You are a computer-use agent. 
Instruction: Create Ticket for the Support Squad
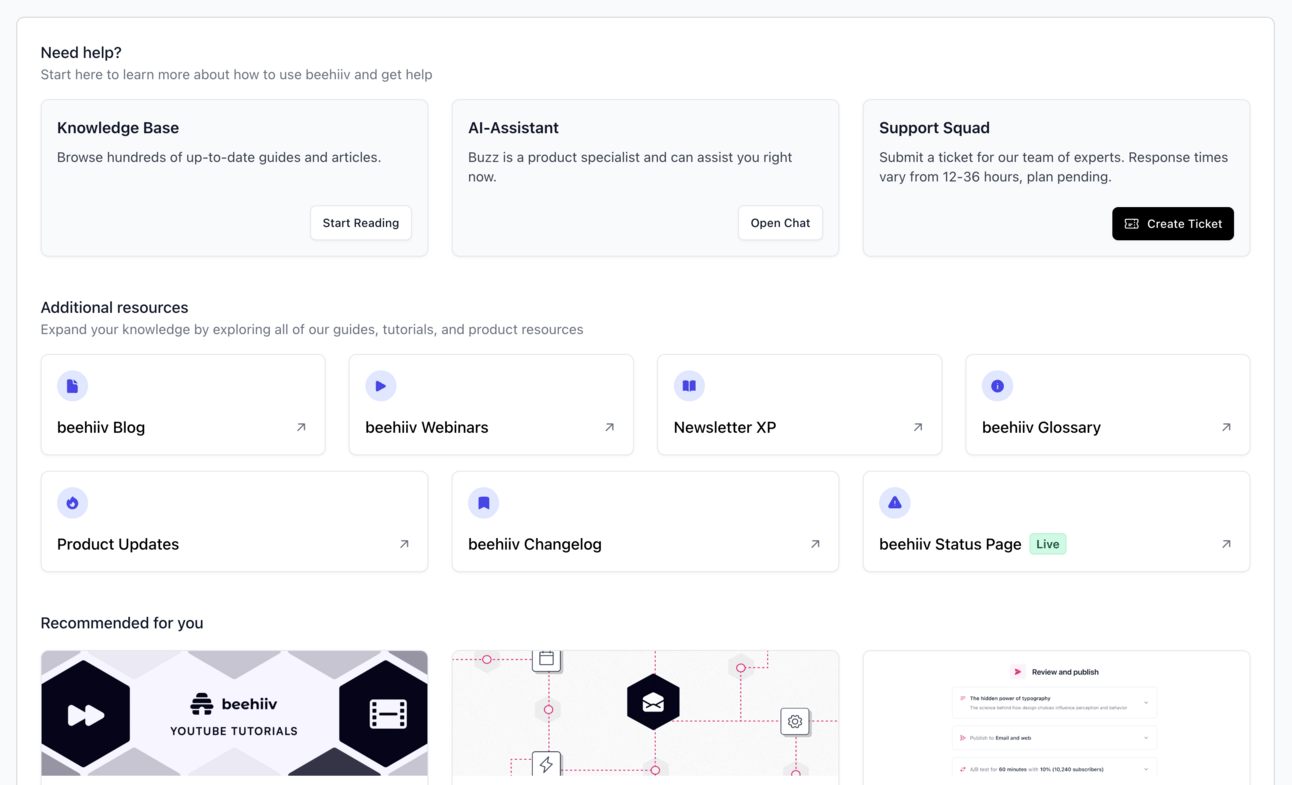pos(1173,224)
